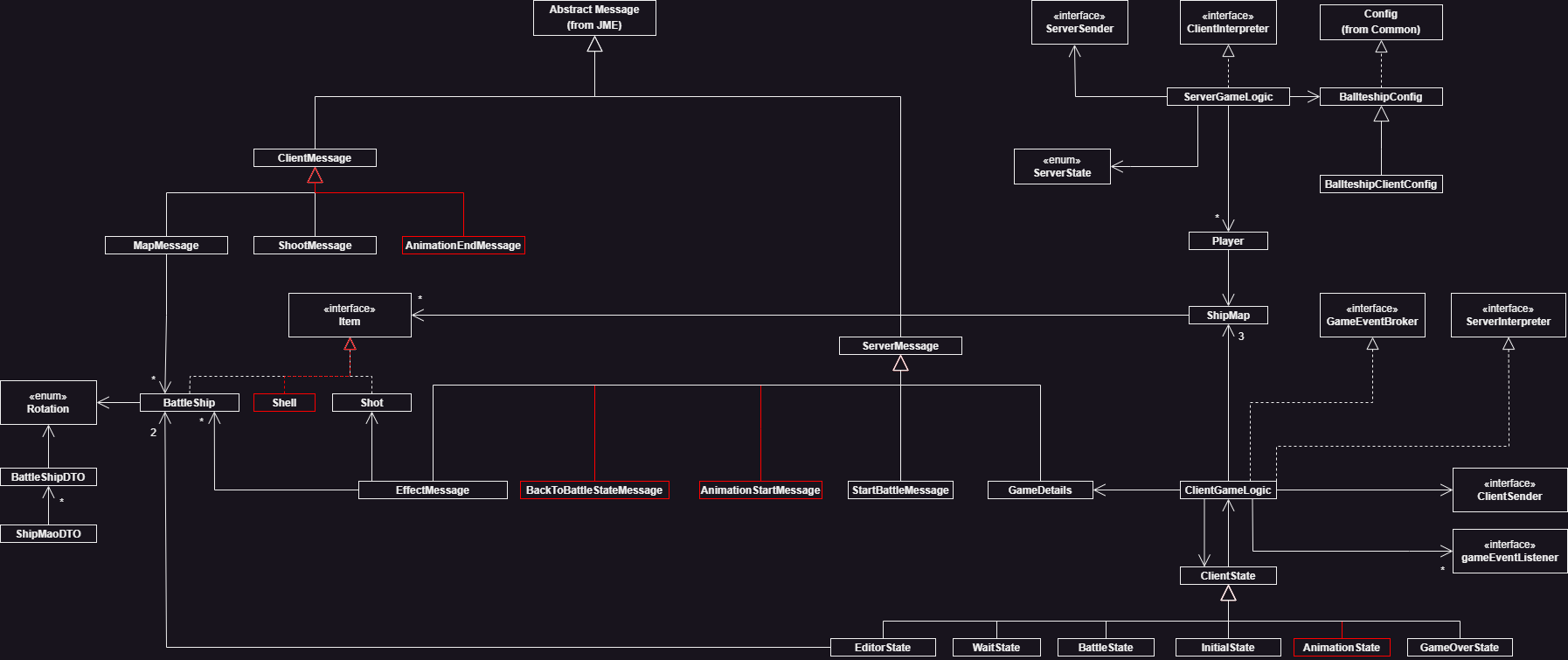Image resolution: width=1568 pixels, height=660 pixels.
Task: Click the GameEventBroker interface box
Action: [1372, 315]
